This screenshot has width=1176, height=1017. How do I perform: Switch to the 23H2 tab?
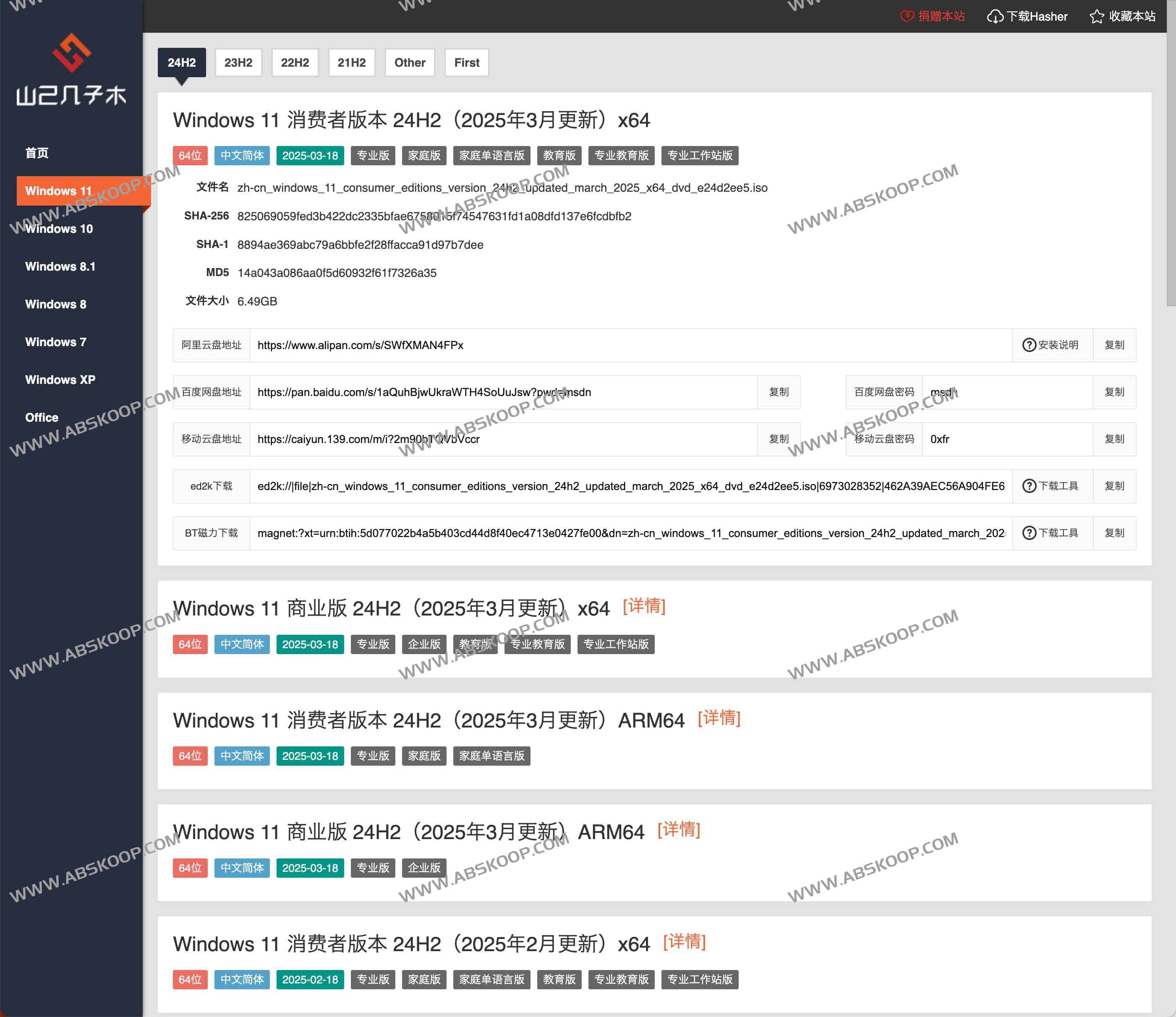pos(238,63)
